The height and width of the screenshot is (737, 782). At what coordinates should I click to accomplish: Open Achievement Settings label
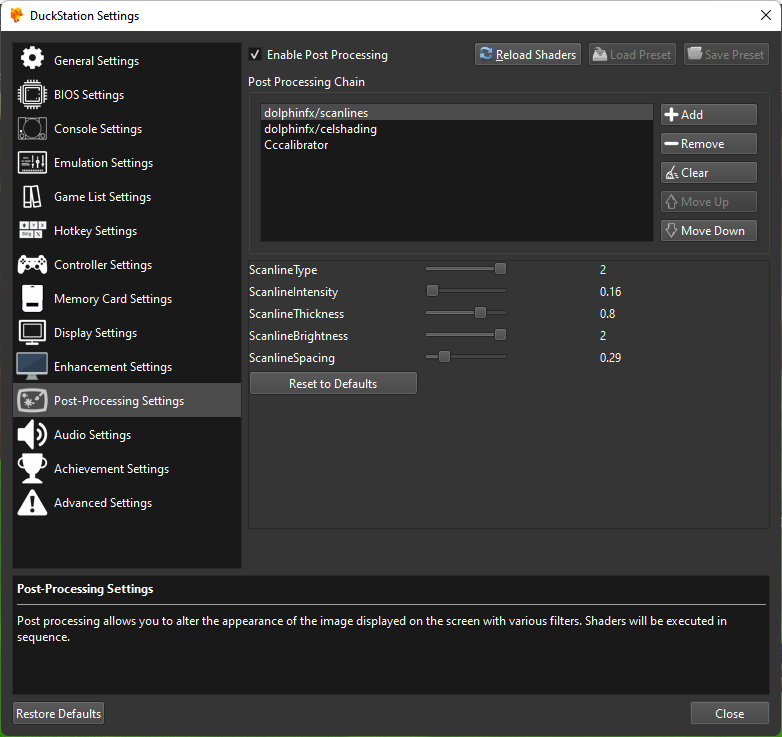click(111, 469)
